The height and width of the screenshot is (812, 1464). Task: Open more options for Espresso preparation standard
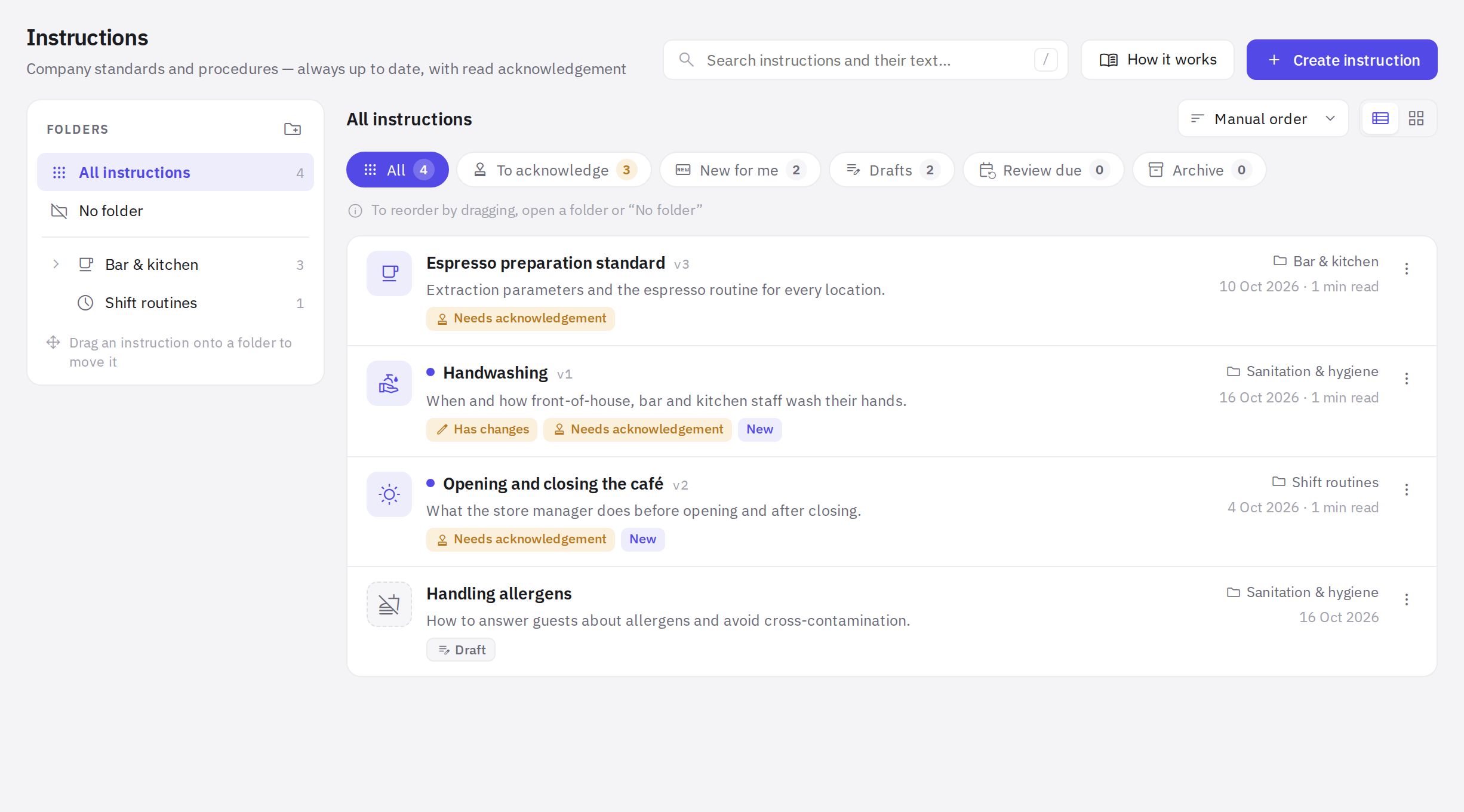coord(1407,269)
